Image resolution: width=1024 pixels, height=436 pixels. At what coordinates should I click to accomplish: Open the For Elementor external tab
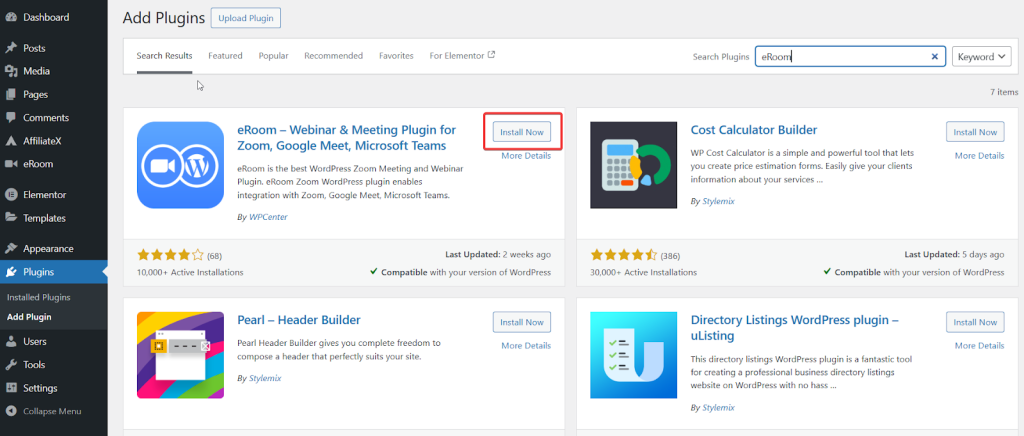tap(462, 56)
